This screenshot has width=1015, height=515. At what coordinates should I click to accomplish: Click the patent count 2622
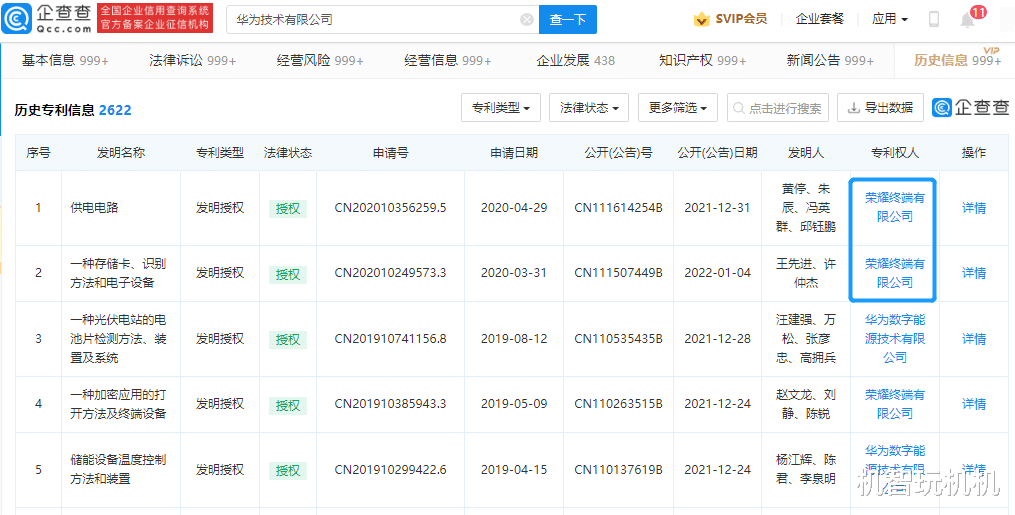pyautogui.click(x=115, y=110)
